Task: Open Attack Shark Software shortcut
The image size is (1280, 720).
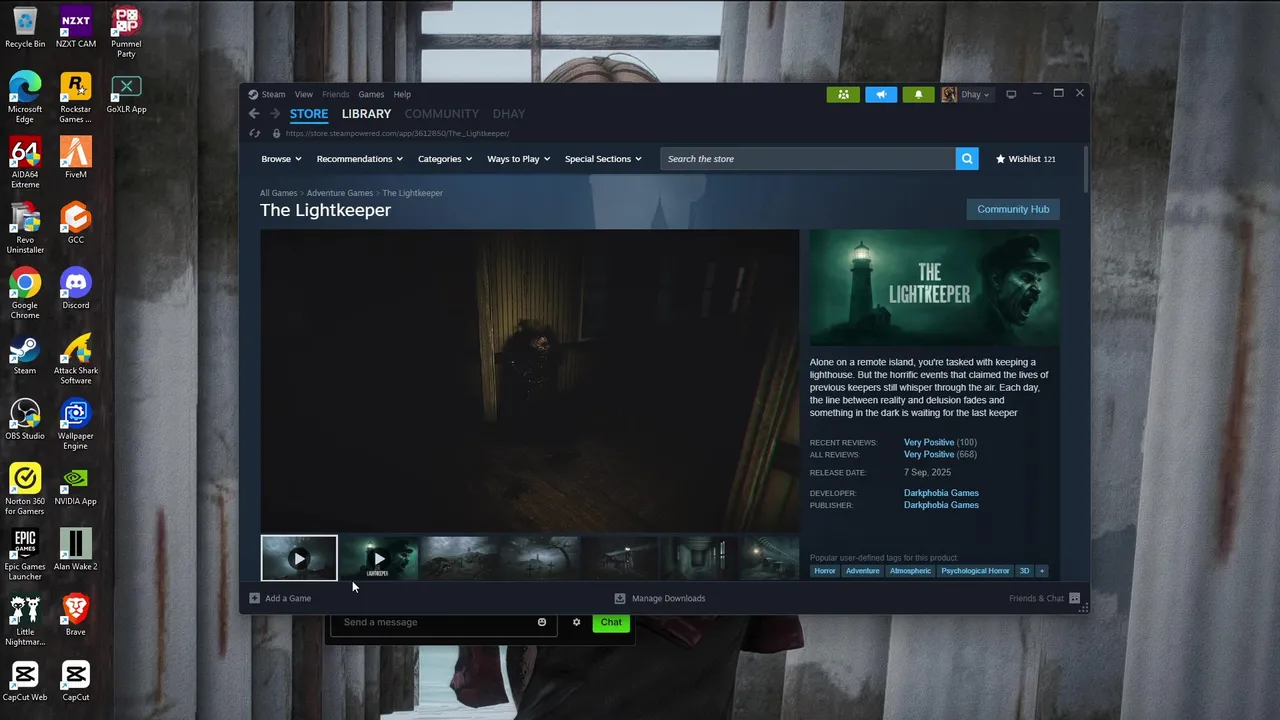Action: click(76, 358)
